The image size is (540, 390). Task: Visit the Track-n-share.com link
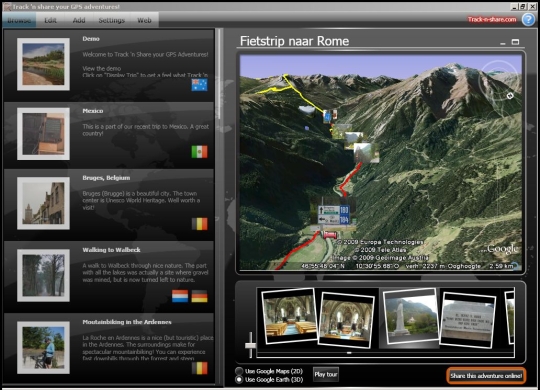pos(492,19)
